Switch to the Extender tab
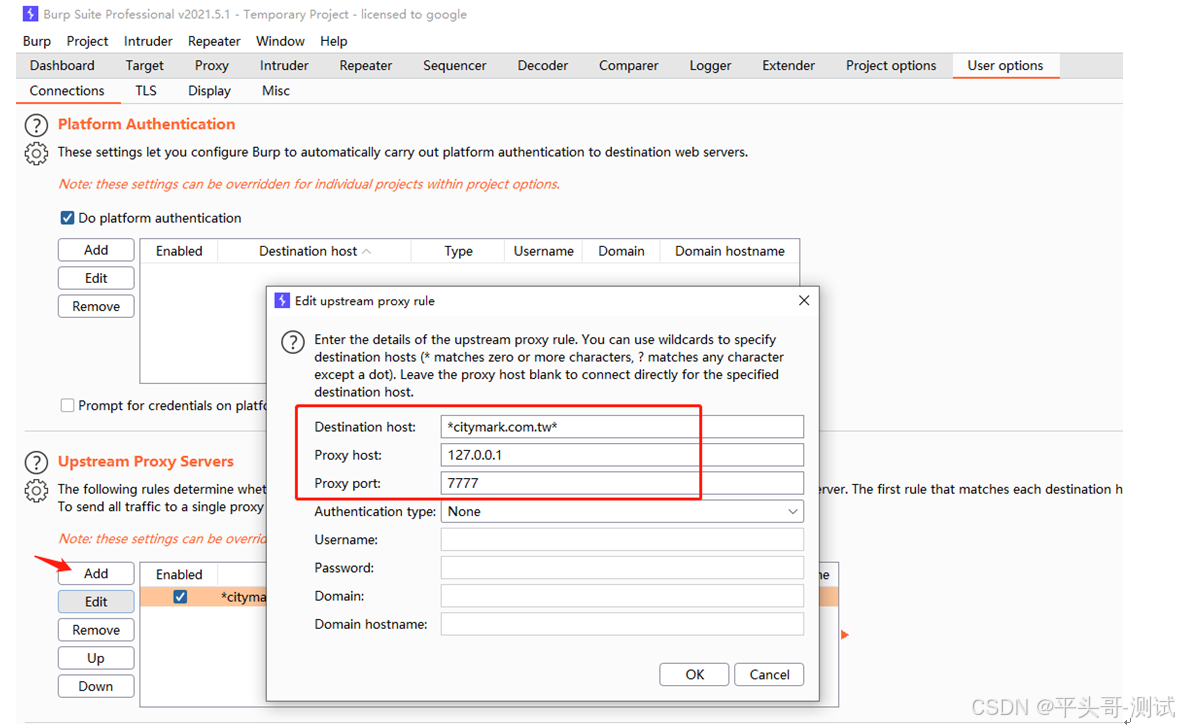The image size is (1179, 727). coord(789,65)
